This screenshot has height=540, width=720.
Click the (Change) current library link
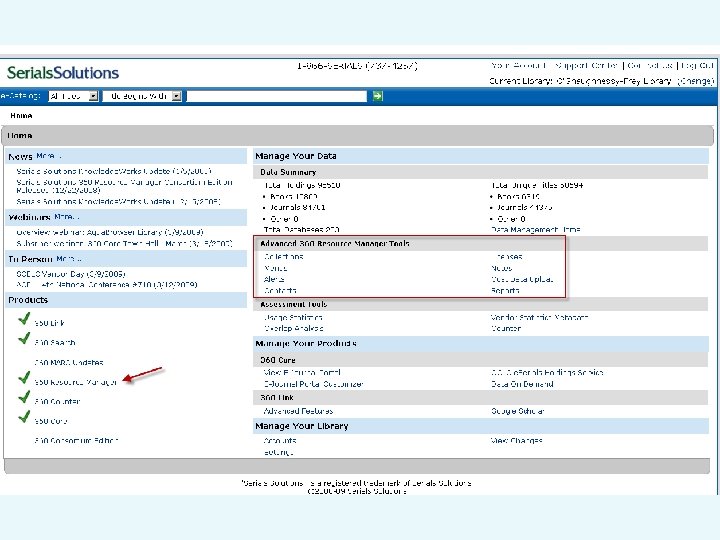[x=696, y=81]
